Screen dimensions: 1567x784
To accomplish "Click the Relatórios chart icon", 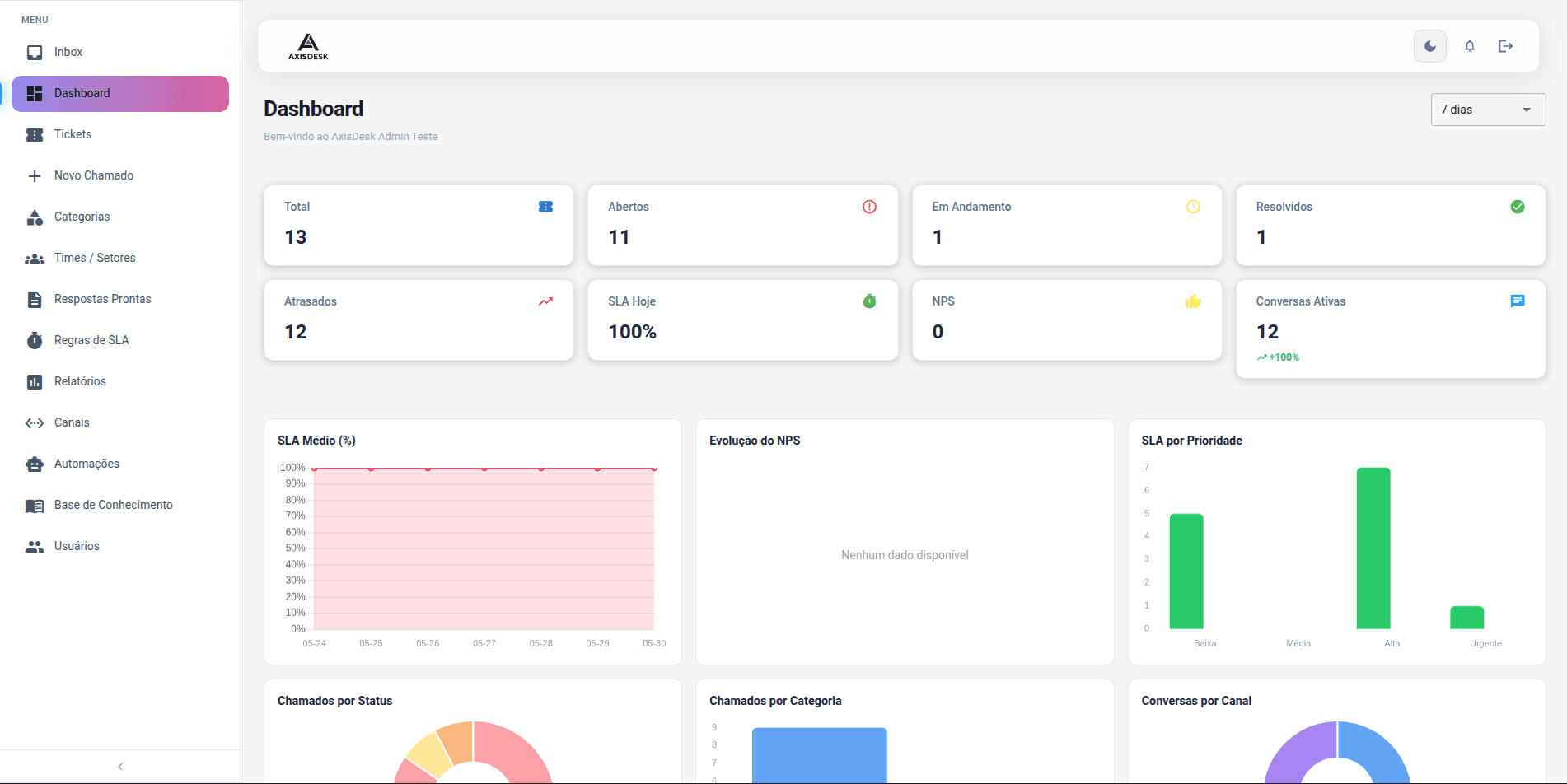I will point(35,382).
